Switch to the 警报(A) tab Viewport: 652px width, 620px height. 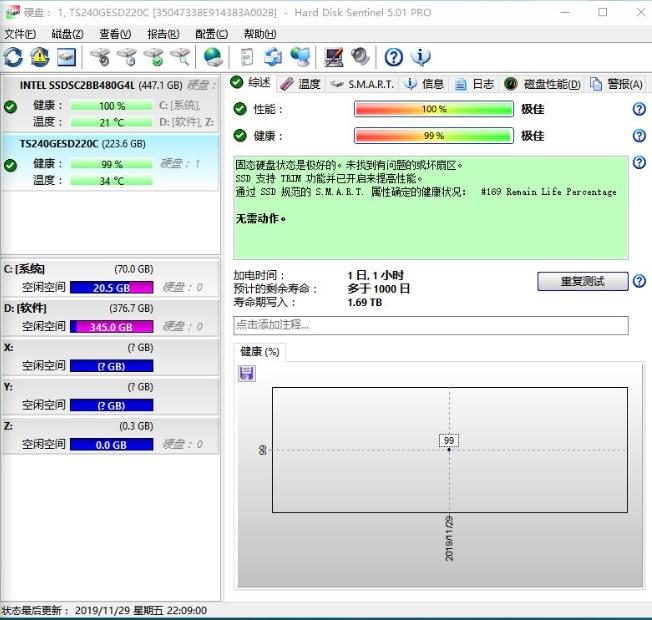coord(616,84)
